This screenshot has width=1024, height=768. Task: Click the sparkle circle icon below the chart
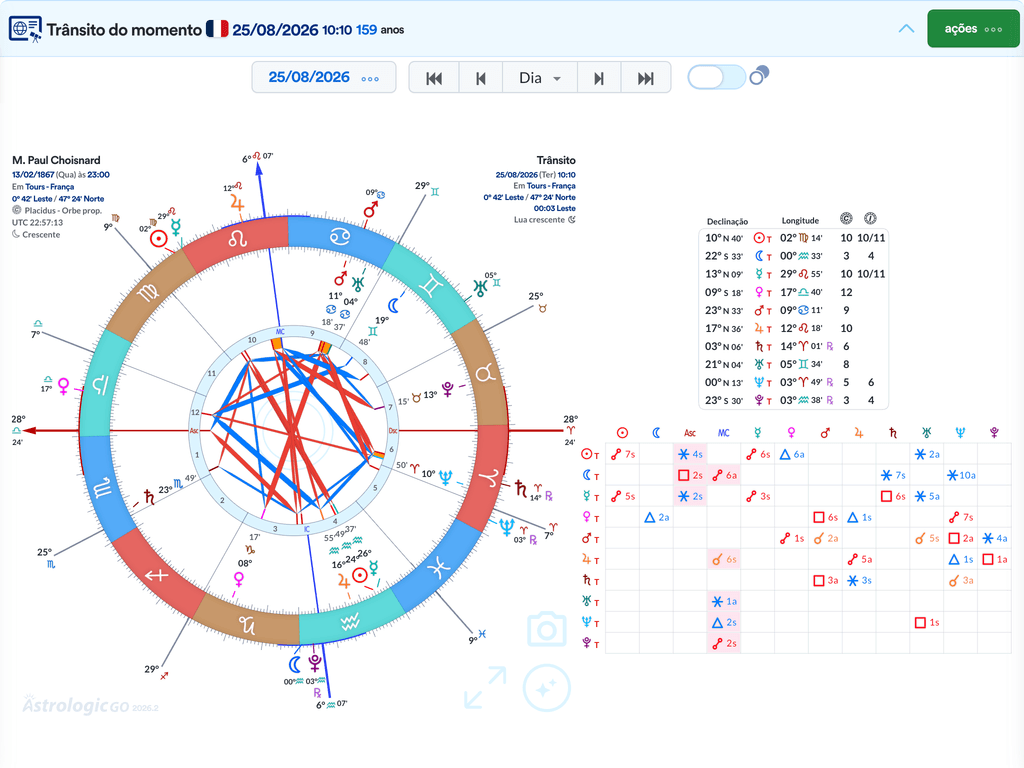(547, 688)
